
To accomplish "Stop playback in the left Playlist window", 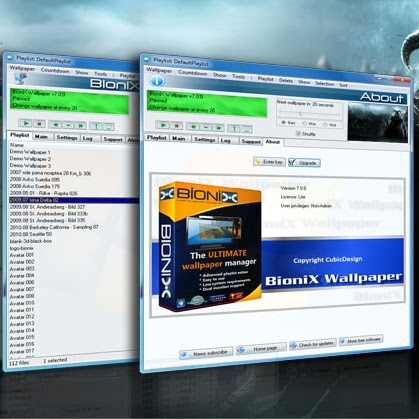I will point(39,124).
